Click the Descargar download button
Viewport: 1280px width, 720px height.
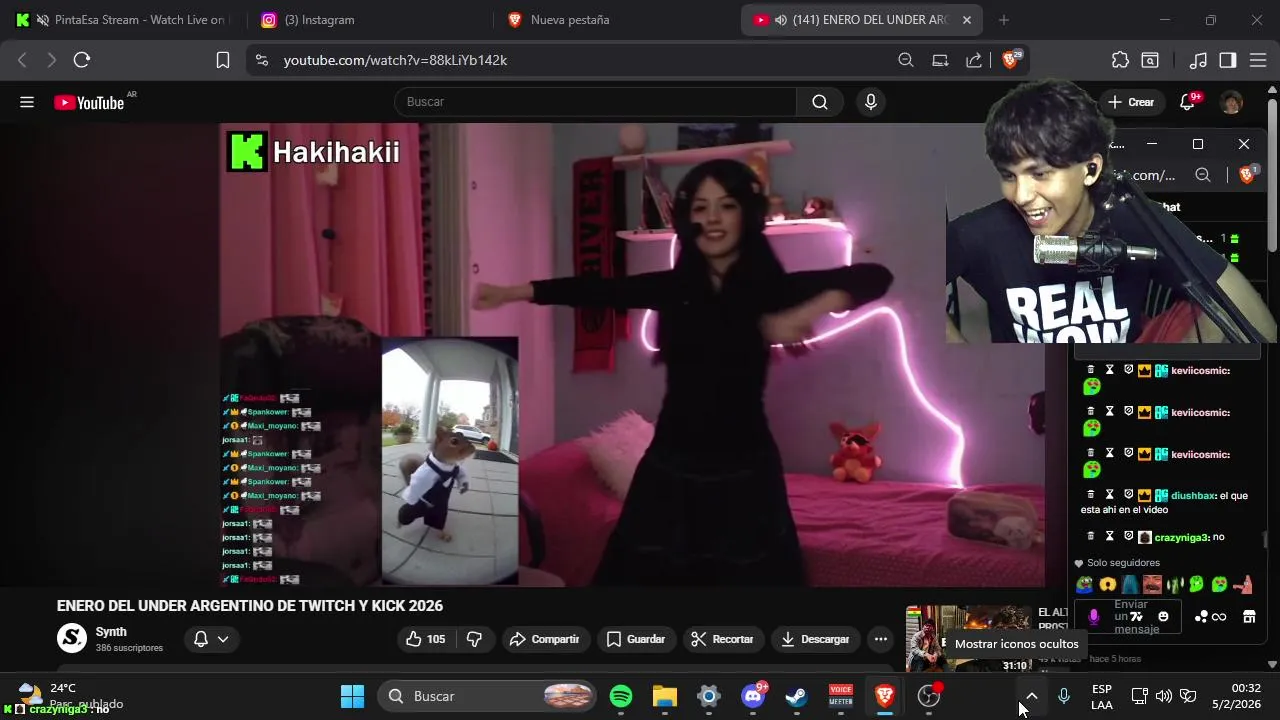[815, 639]
